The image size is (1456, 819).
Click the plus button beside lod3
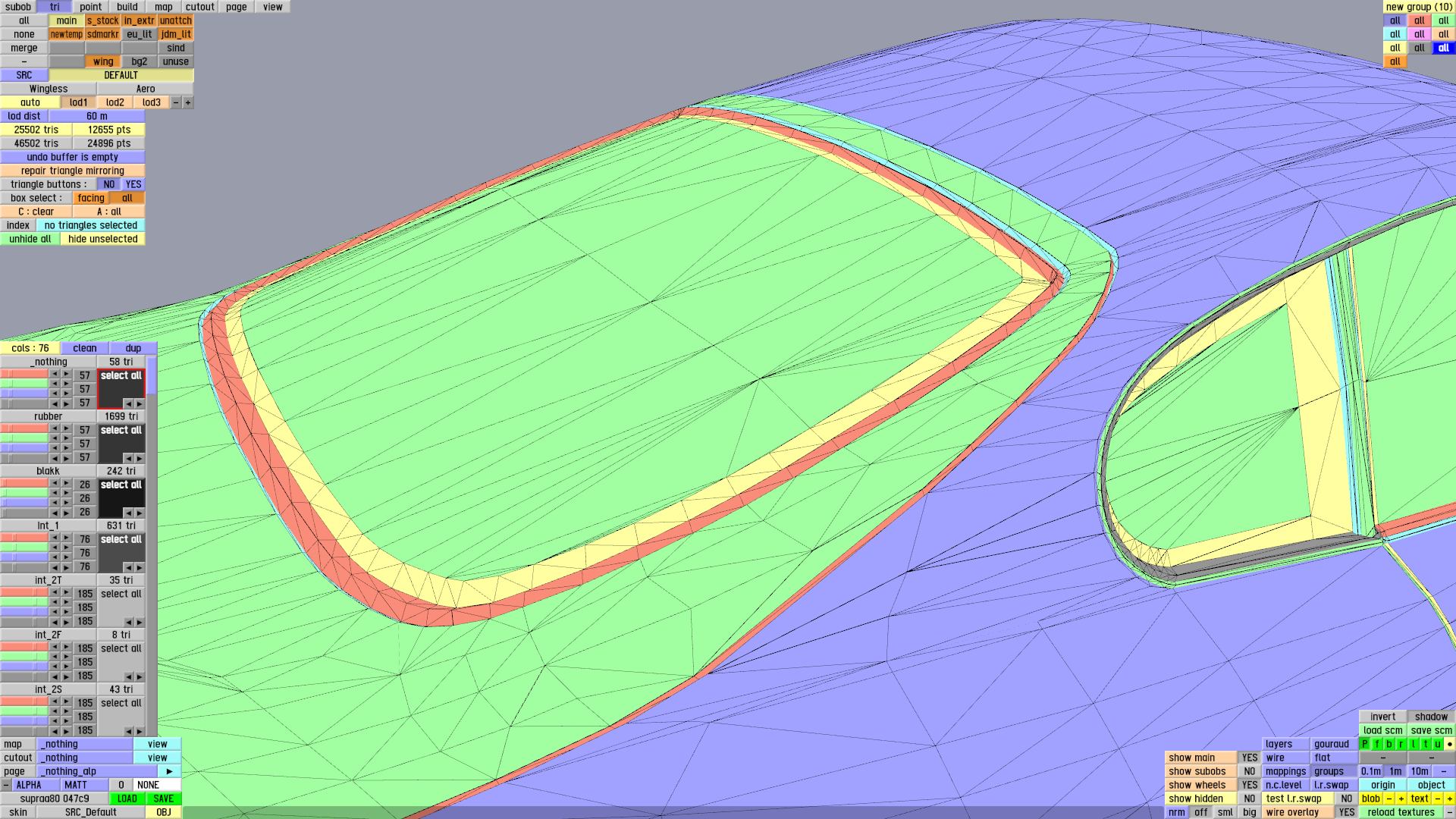click(x=187, y=102)
